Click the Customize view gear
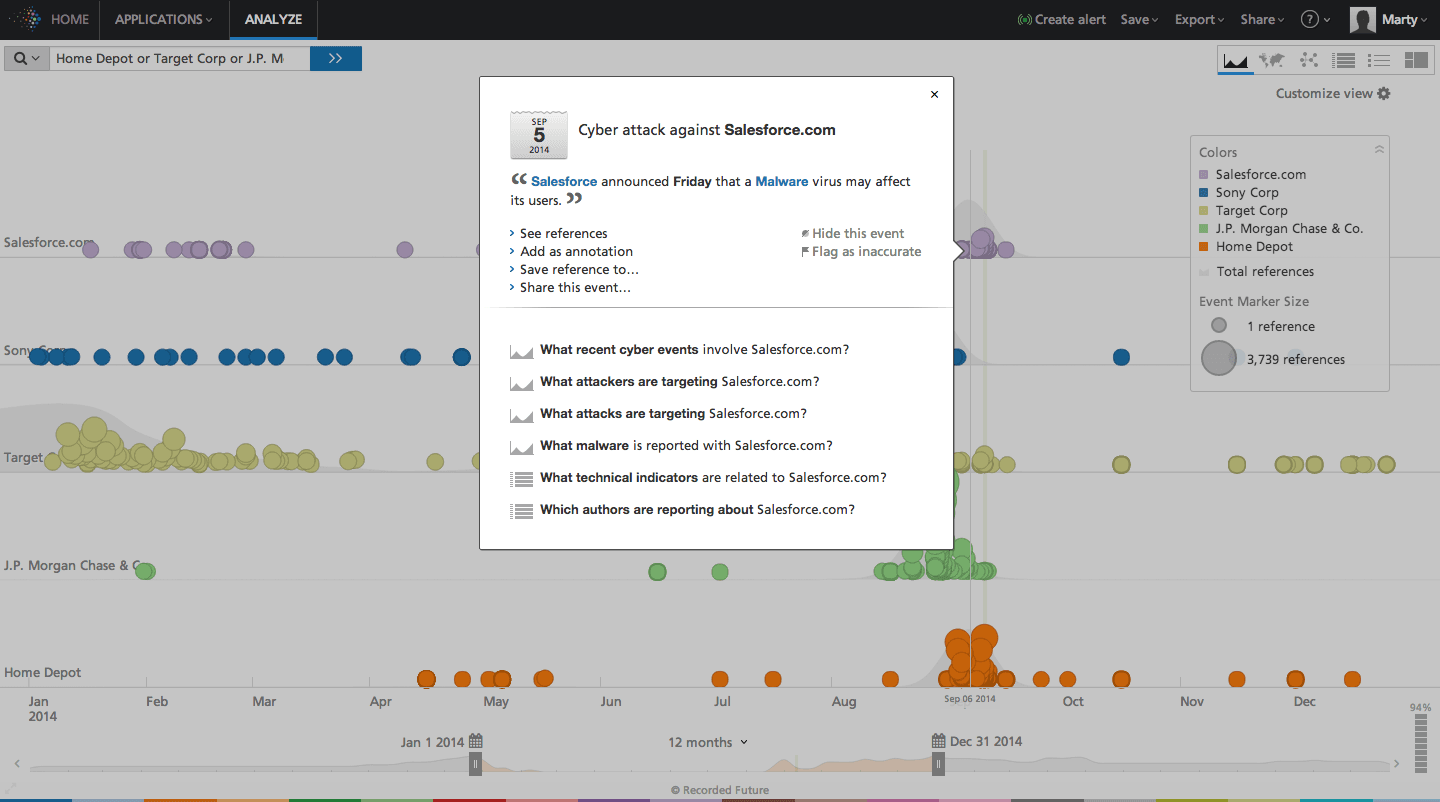This screenshot has height=802, width=1440. click(1384, 93)
